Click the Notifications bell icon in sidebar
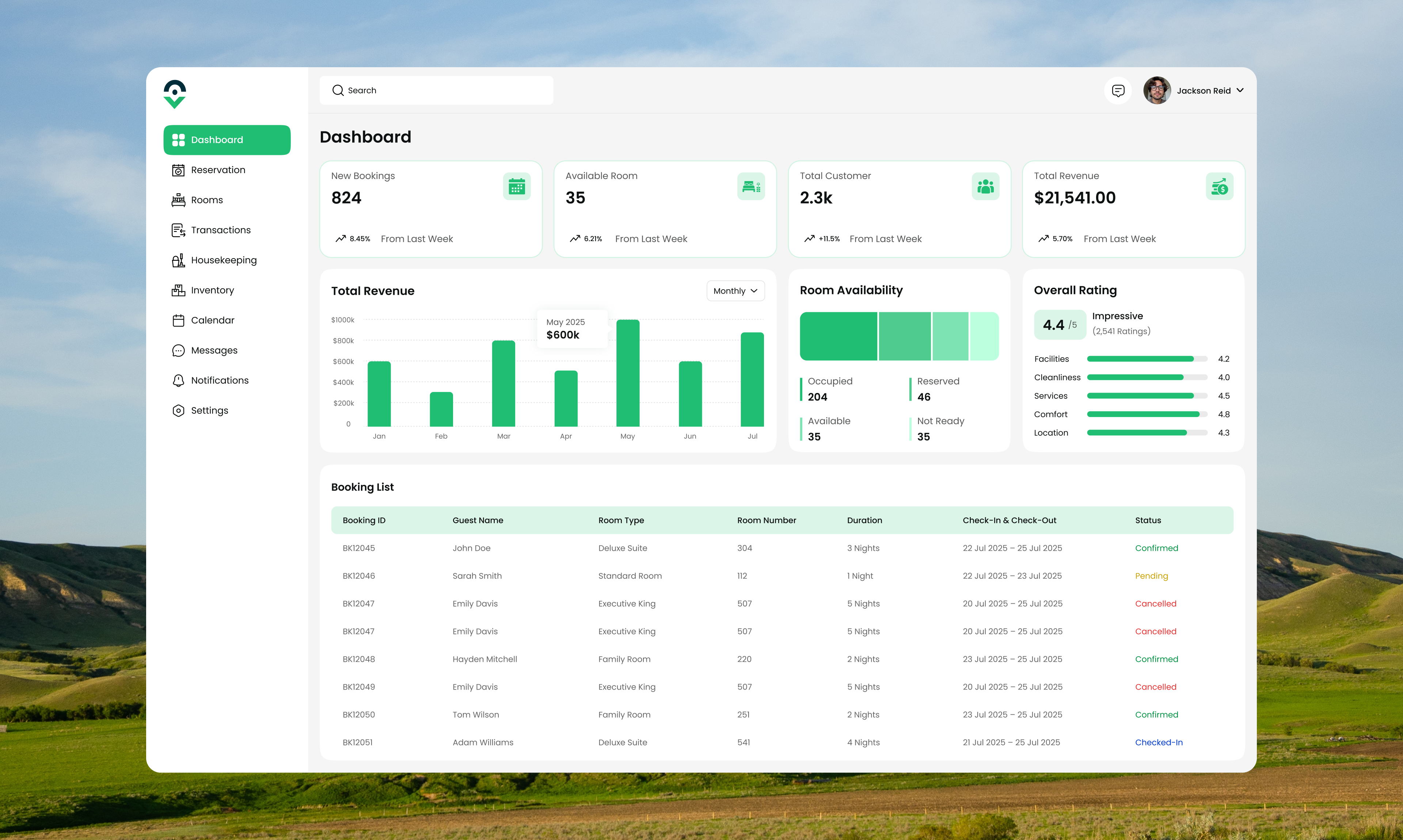 tap(178, 381)
